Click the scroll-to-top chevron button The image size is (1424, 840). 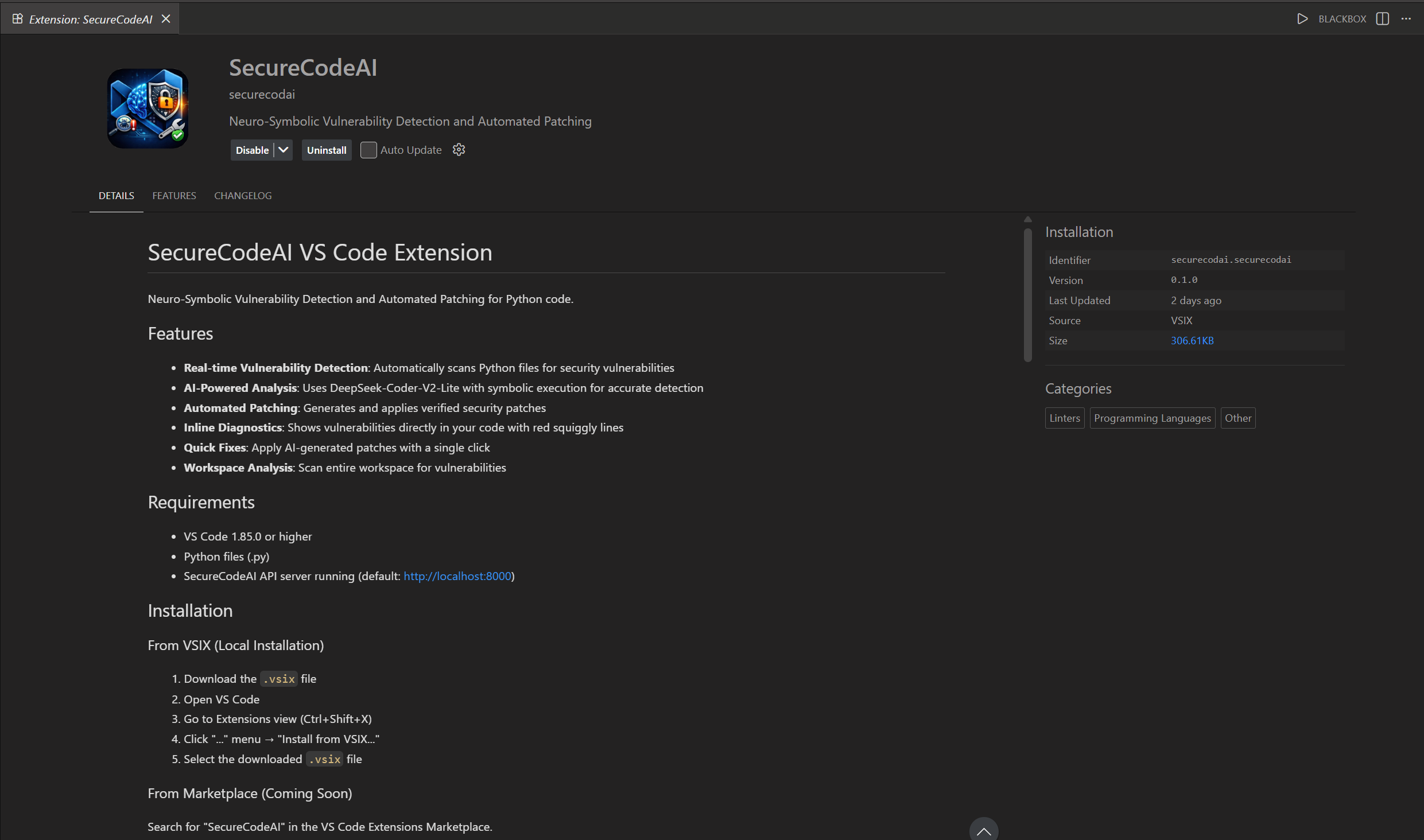983,832
